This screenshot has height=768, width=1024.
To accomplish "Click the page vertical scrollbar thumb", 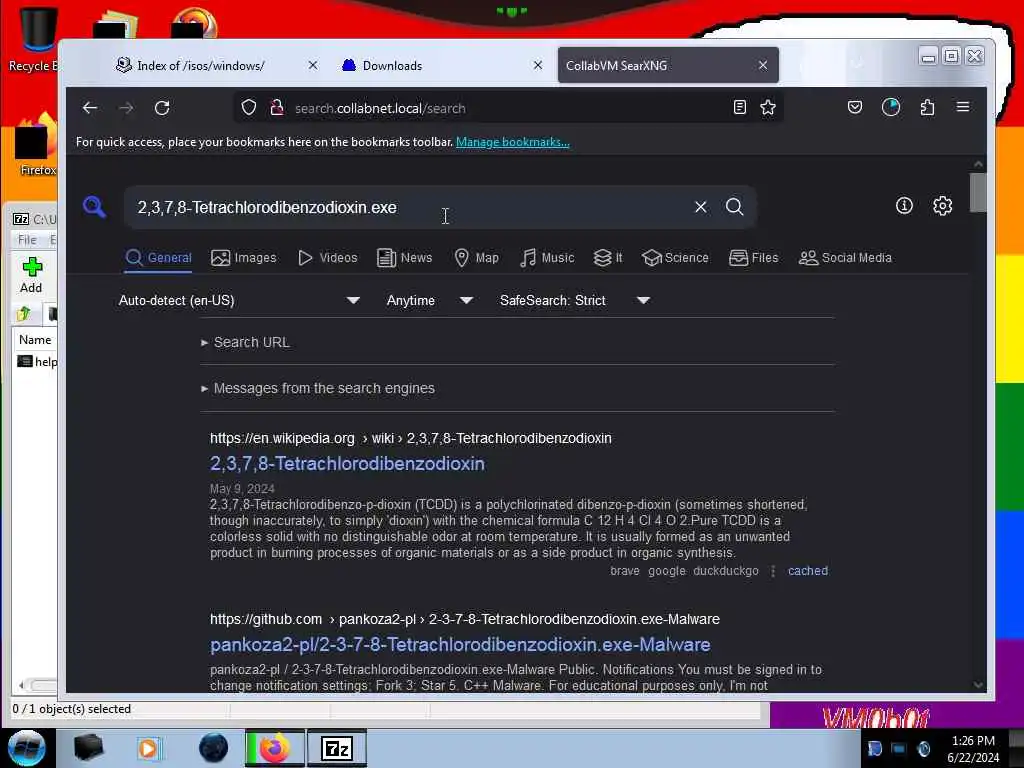I will 978,193.
